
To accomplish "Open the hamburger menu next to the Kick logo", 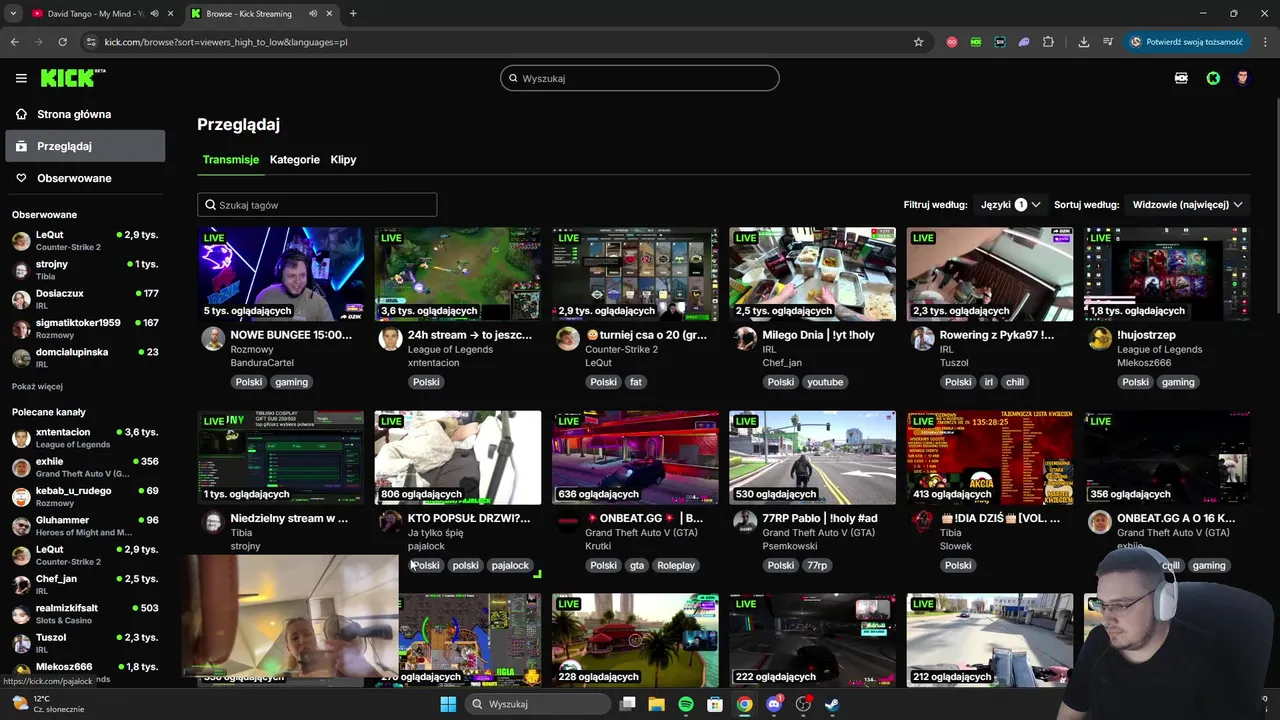I will pos(21,78).
